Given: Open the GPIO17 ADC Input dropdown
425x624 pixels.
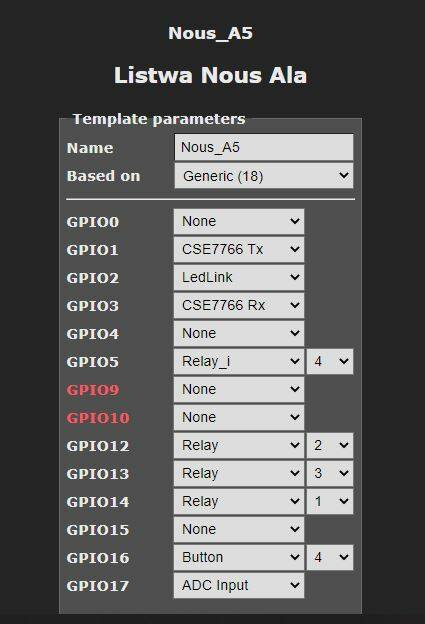Looking at the screenshot, I should [x=239, y=585].
